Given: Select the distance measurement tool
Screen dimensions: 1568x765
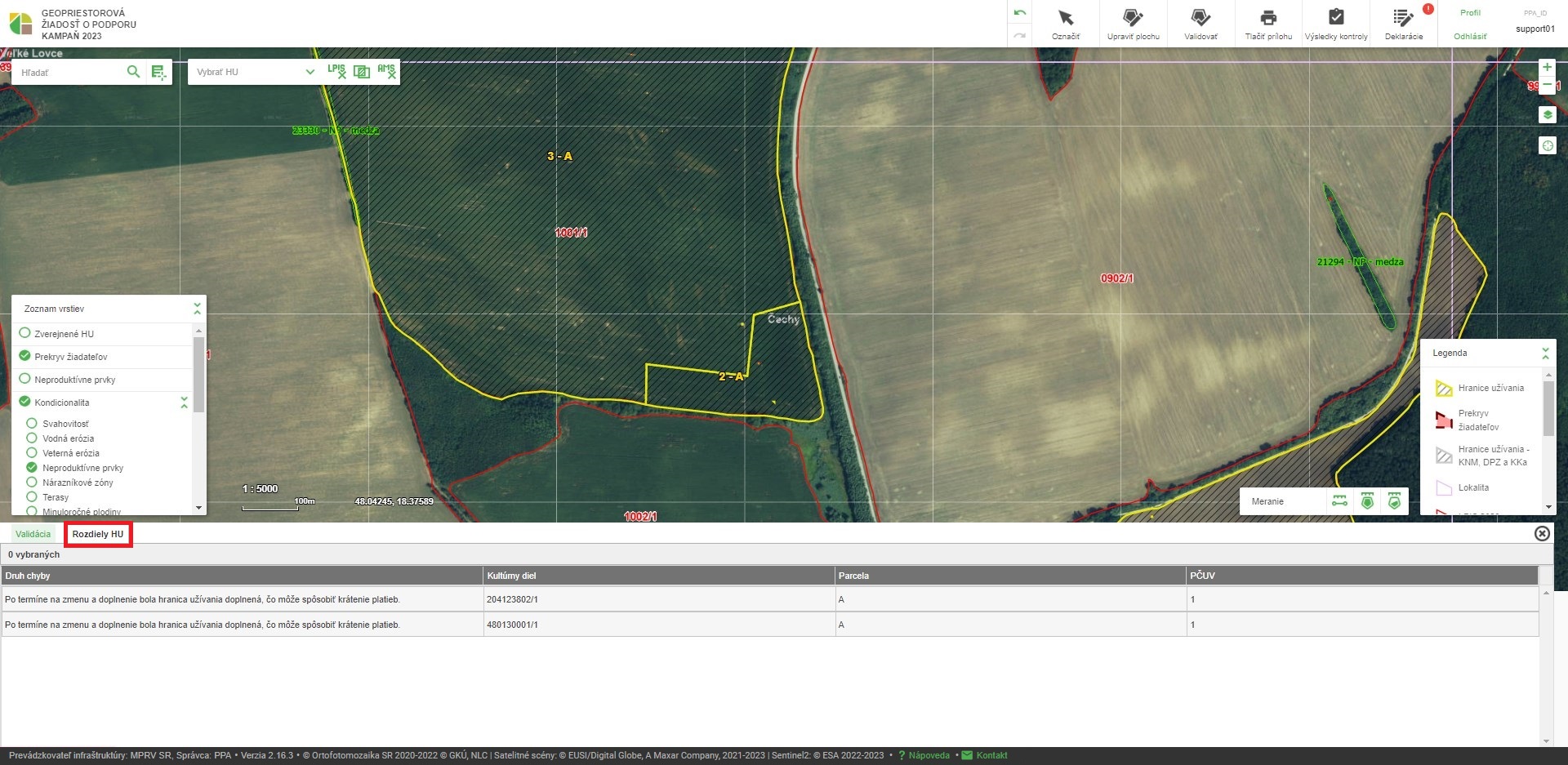Looking at the screenshot, I should click(1340, 501).
